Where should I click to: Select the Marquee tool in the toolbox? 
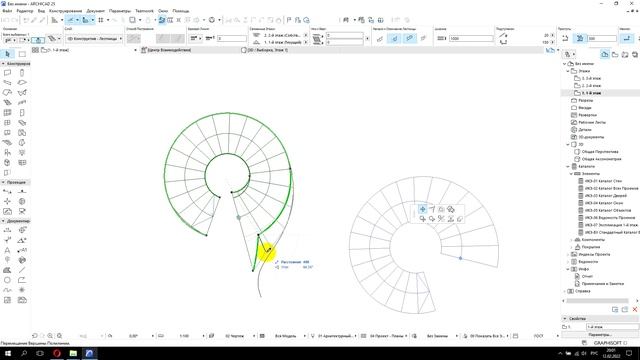click(22, 54)
